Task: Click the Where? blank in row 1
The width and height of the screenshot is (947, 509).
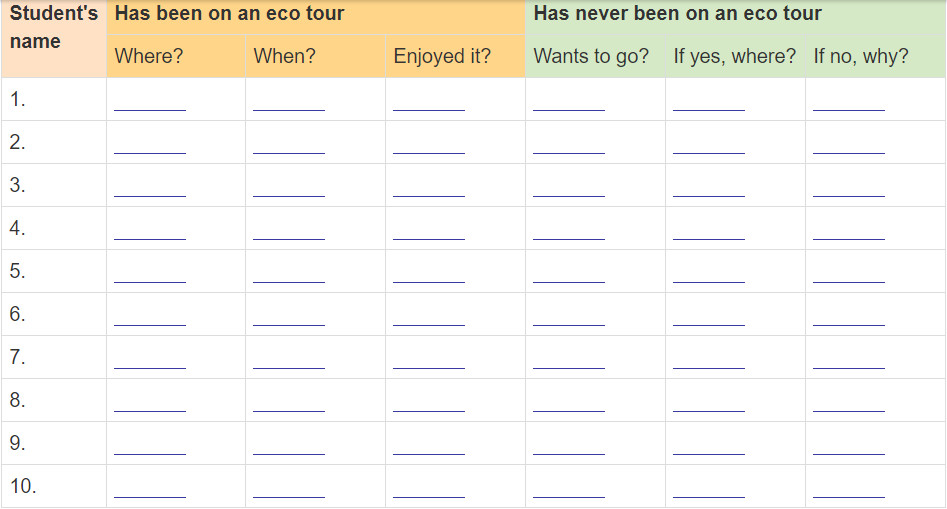Action: 150,104
